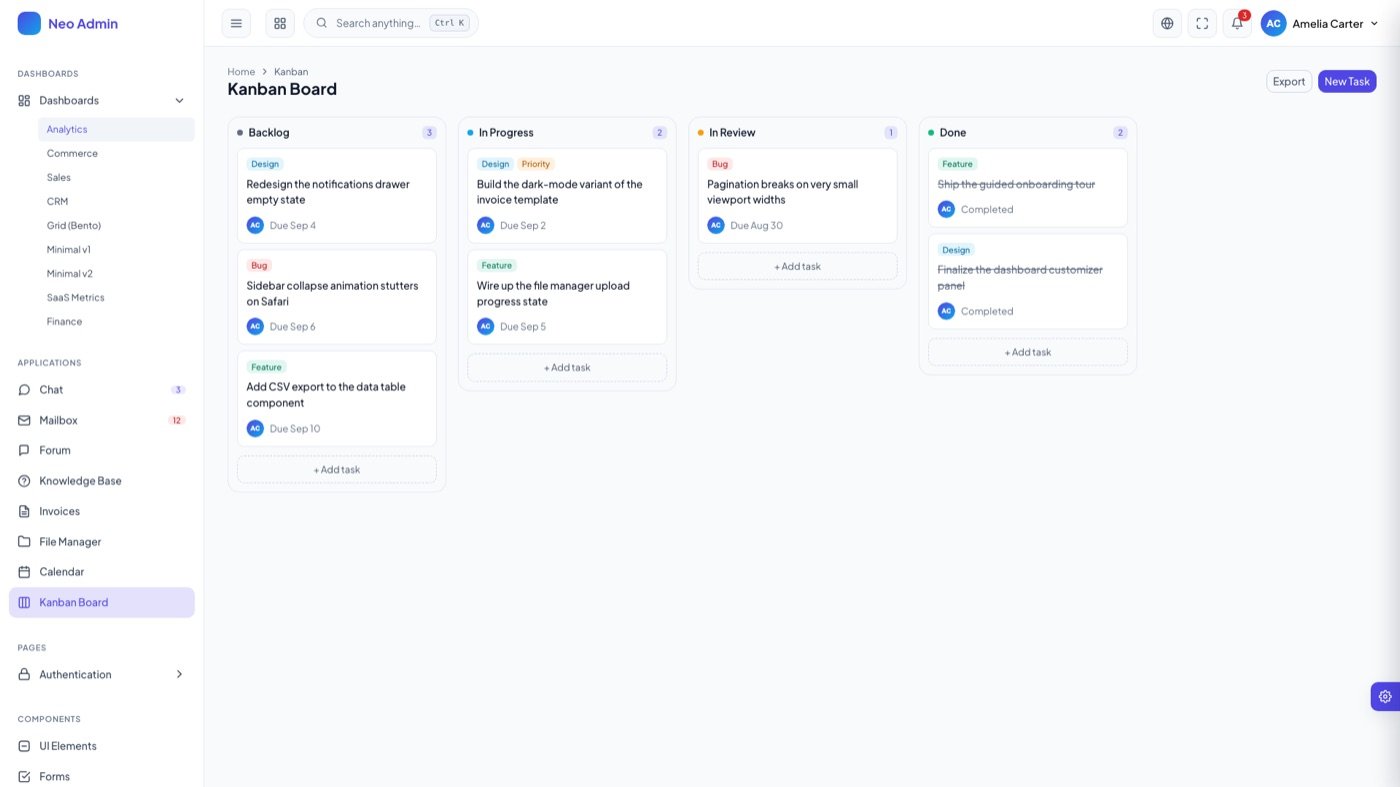Focus the Search anything field
The width and height of the screenshot is (1400, 787).
391,23
